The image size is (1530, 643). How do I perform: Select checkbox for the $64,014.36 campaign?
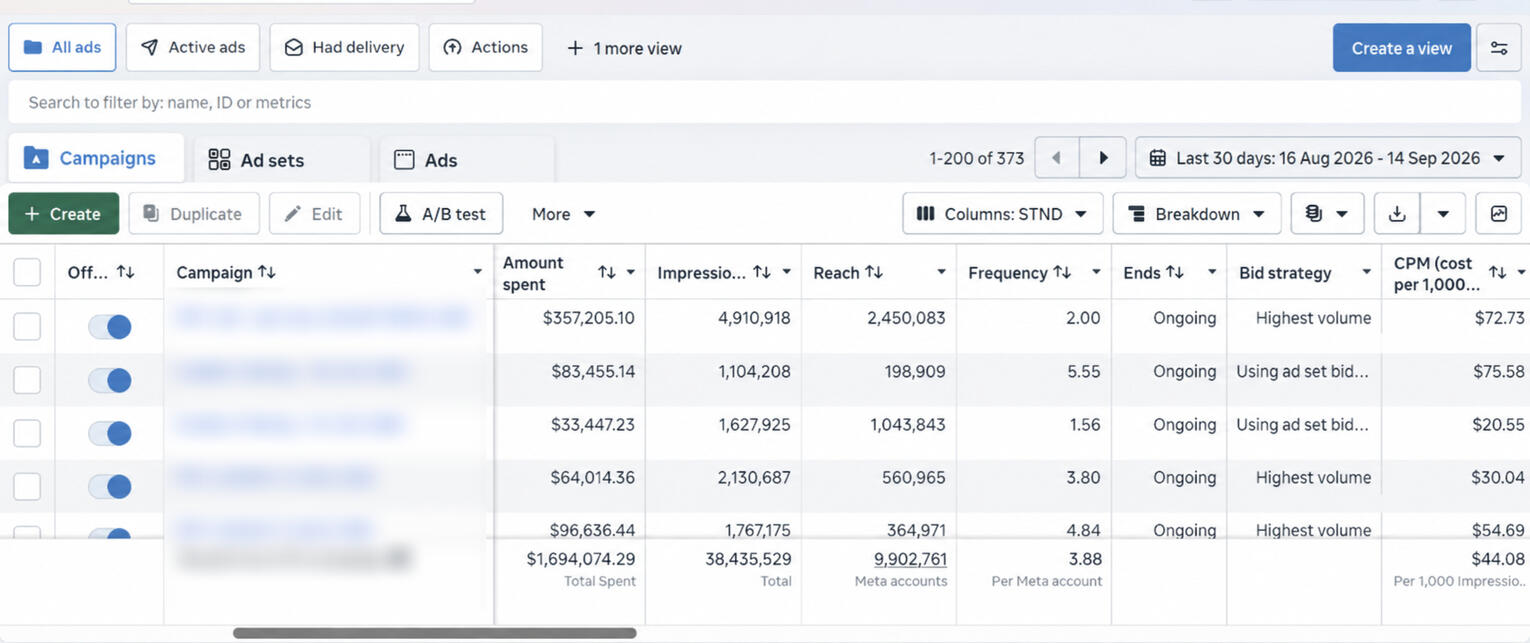pyautogui.click(x=27, y=486)
